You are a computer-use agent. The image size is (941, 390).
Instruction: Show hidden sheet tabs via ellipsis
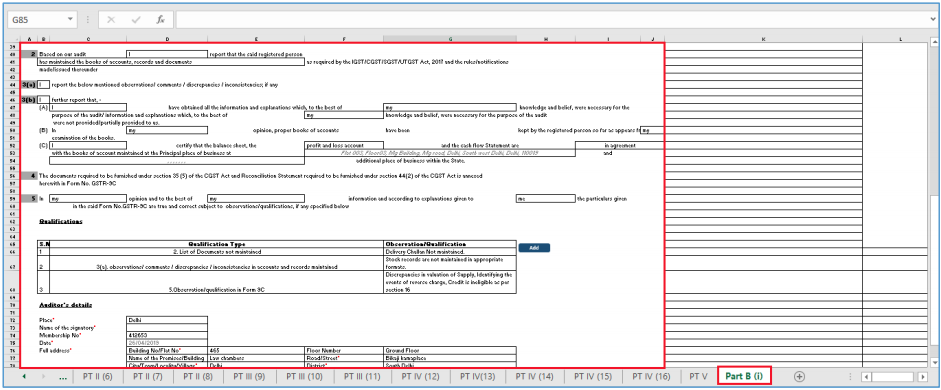62,376
